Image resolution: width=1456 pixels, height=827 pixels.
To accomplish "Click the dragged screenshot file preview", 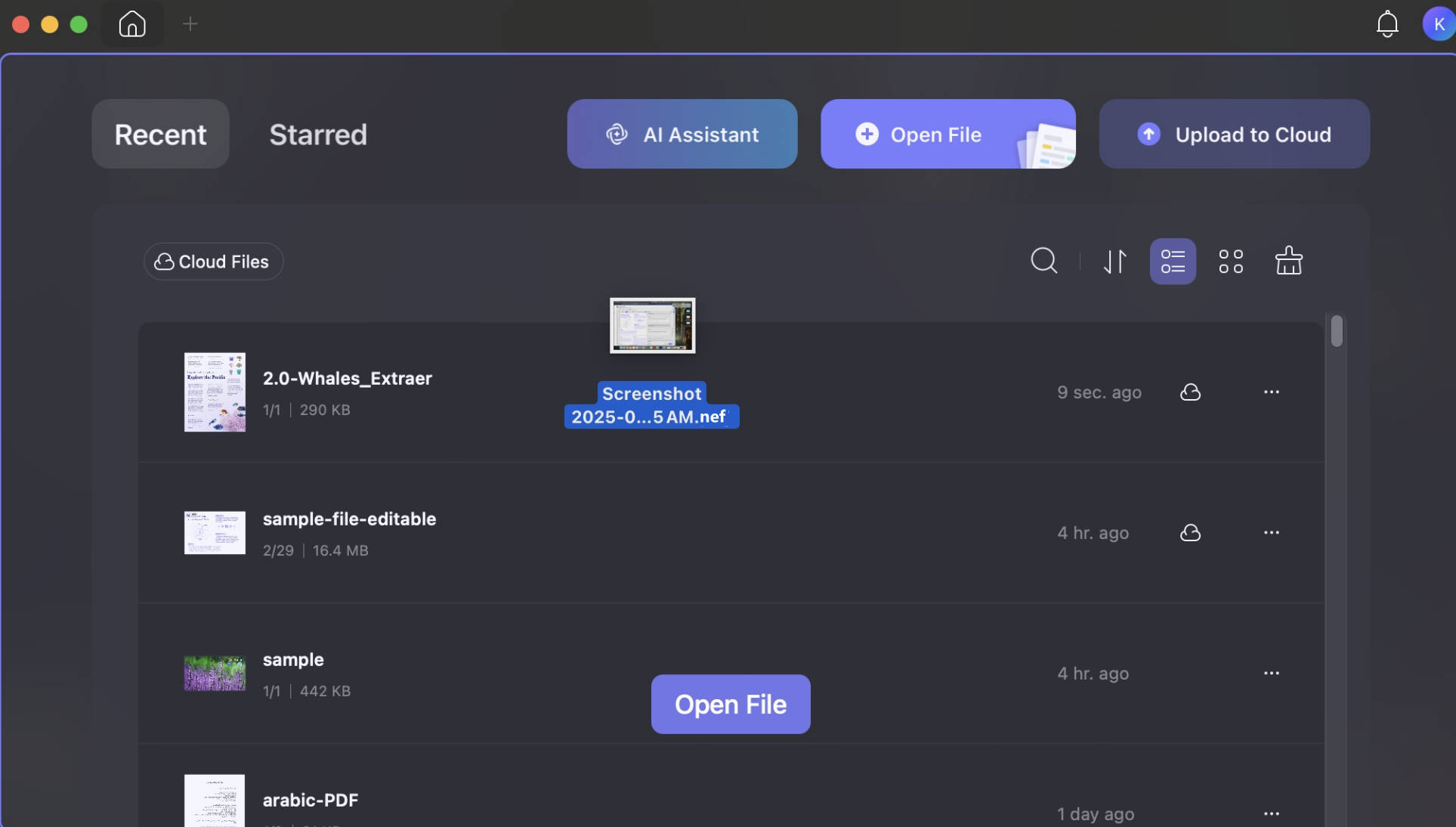I will point(653,325).
